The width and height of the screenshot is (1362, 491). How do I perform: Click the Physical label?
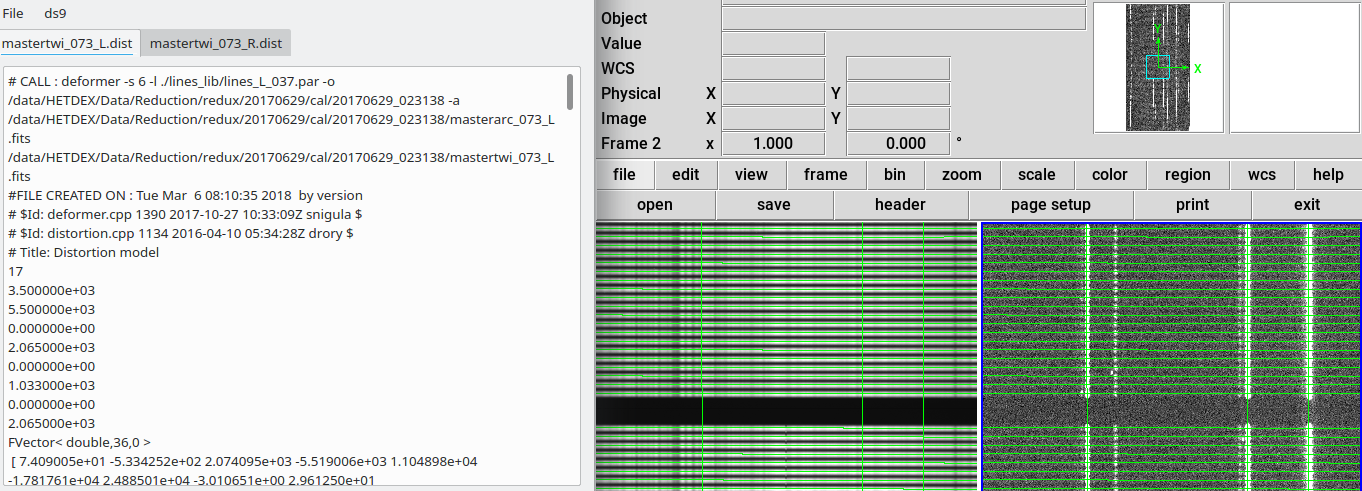pyautogui.click(x=631, y=94)
